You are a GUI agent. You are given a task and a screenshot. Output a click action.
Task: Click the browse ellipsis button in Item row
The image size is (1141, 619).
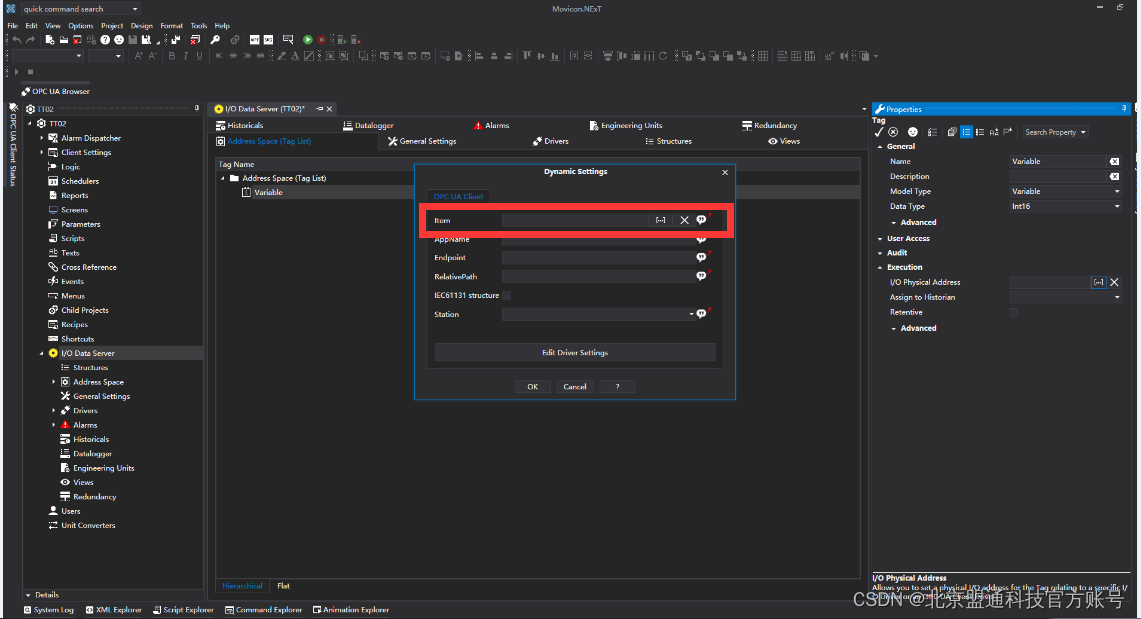pyautogui.click(x=661, y=220)
